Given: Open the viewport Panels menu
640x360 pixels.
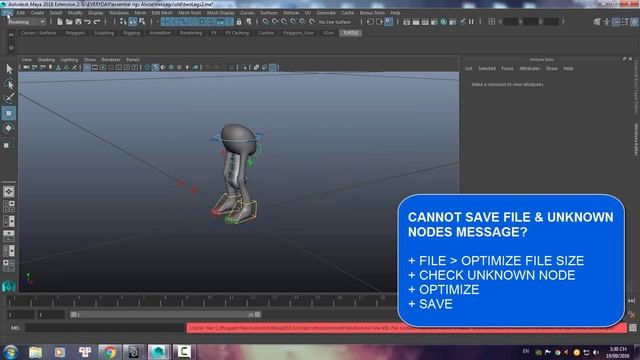Looking at the screenshot, I should point(133,60).
